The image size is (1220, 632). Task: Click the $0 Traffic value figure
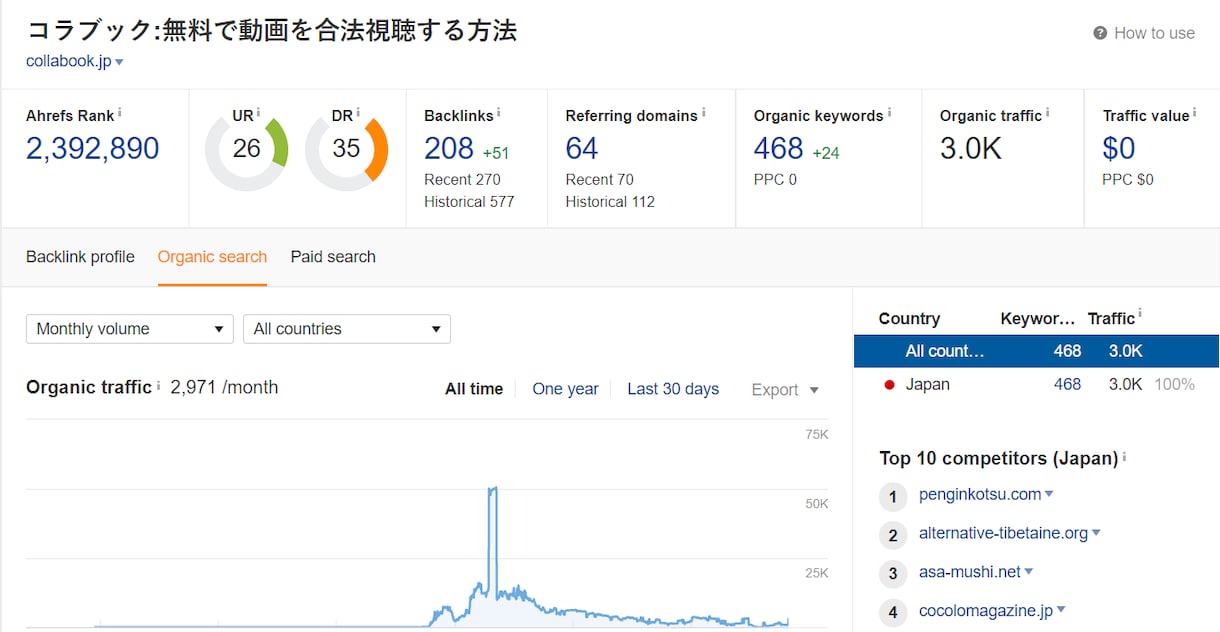[x=1119, y=149]
